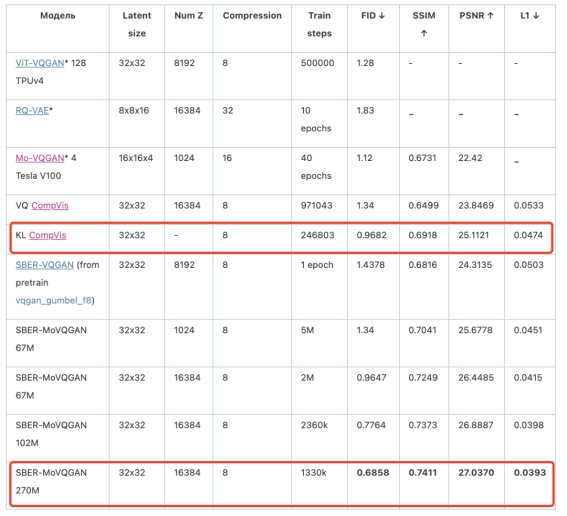Open the vqgan_gumbel_f8 link
The width and height of the screenshot is (567, 516).
(54, 300)
